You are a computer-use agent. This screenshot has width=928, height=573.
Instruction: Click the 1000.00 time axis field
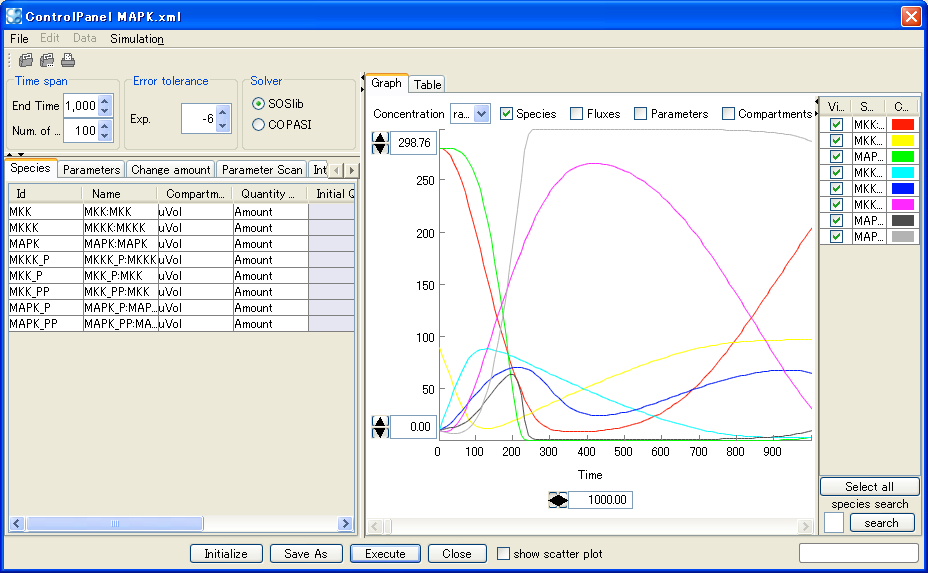(600, 500)
